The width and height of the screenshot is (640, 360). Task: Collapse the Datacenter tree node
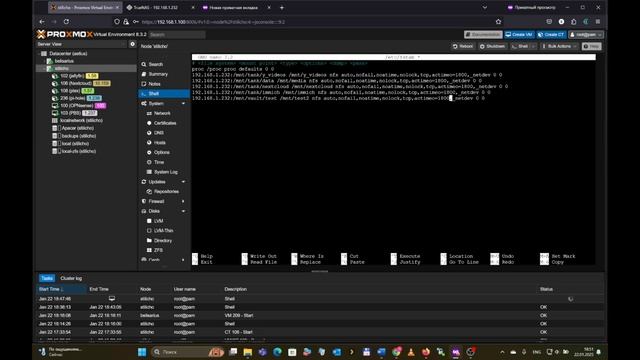tap(40, 53)
